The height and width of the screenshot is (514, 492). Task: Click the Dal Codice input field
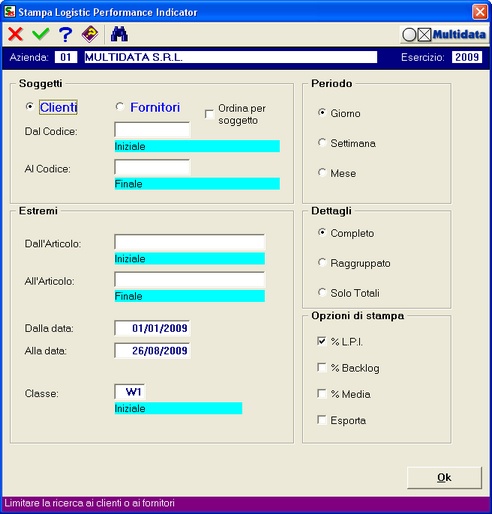click(152, 130)
